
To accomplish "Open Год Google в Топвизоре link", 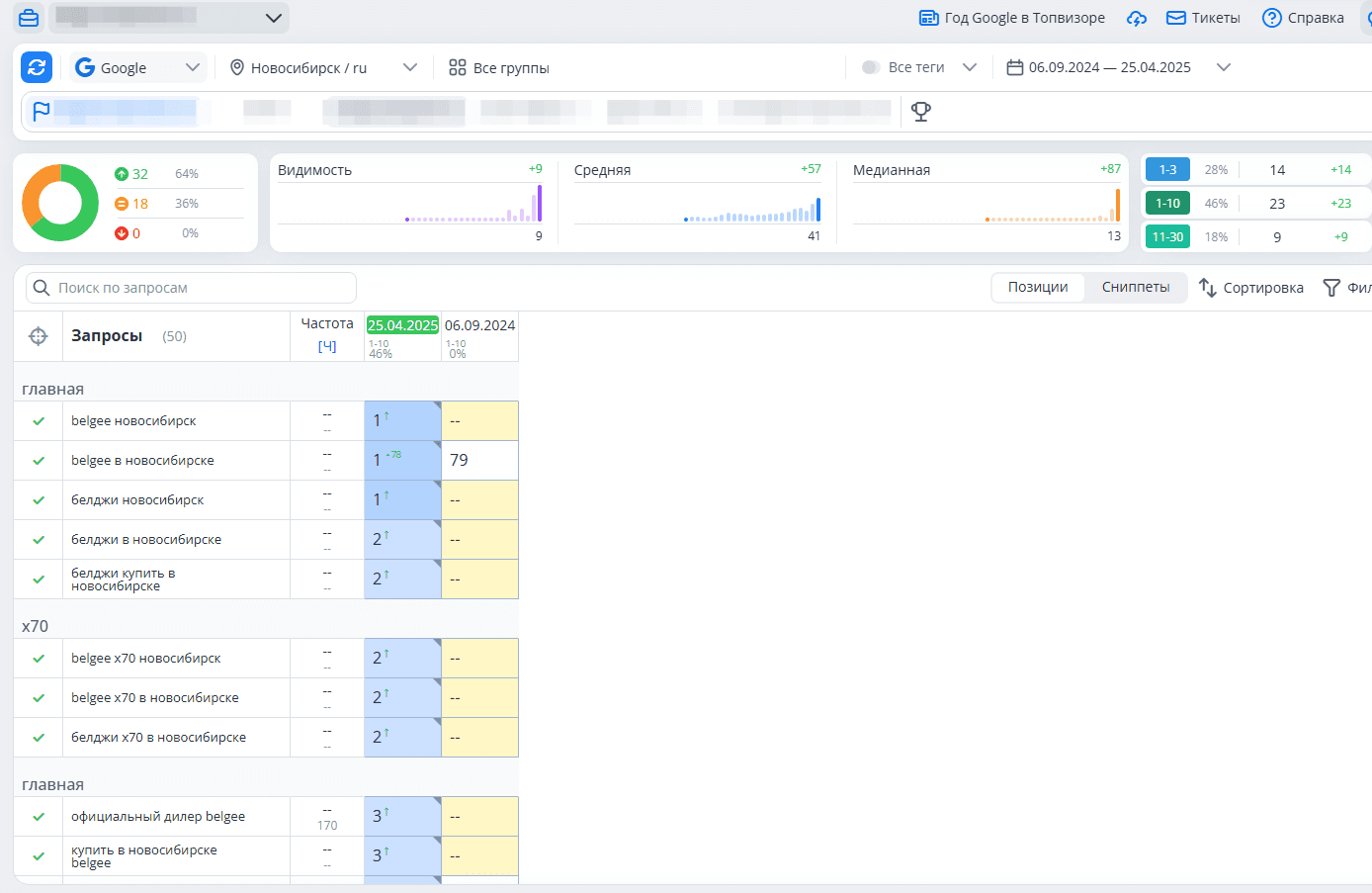I will pos(1012,18).
